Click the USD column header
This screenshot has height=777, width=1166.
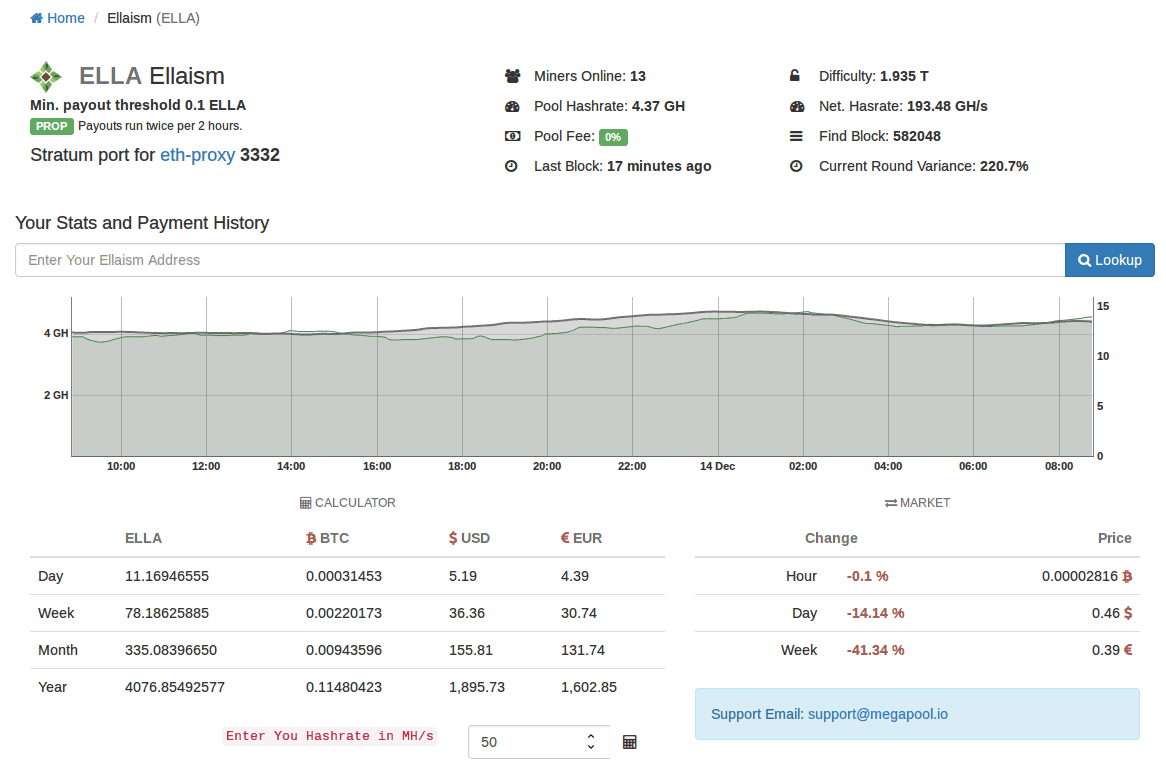pyautogui.click(x=469, y=538)
